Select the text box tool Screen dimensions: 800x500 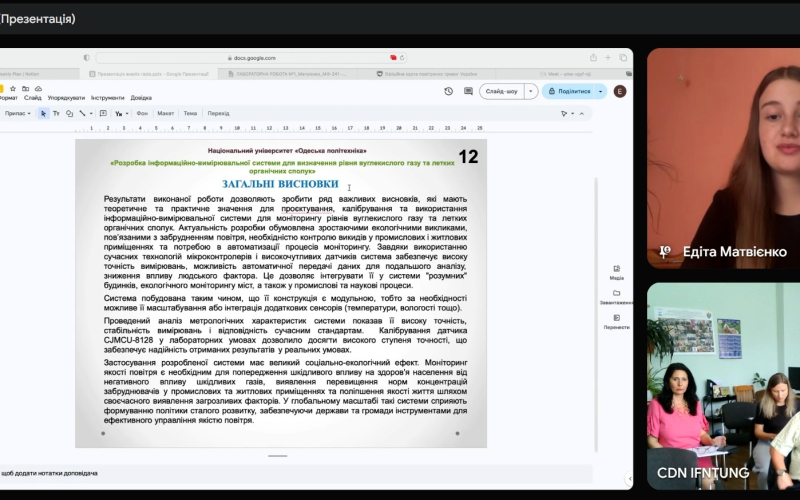(x=56, y=113)
